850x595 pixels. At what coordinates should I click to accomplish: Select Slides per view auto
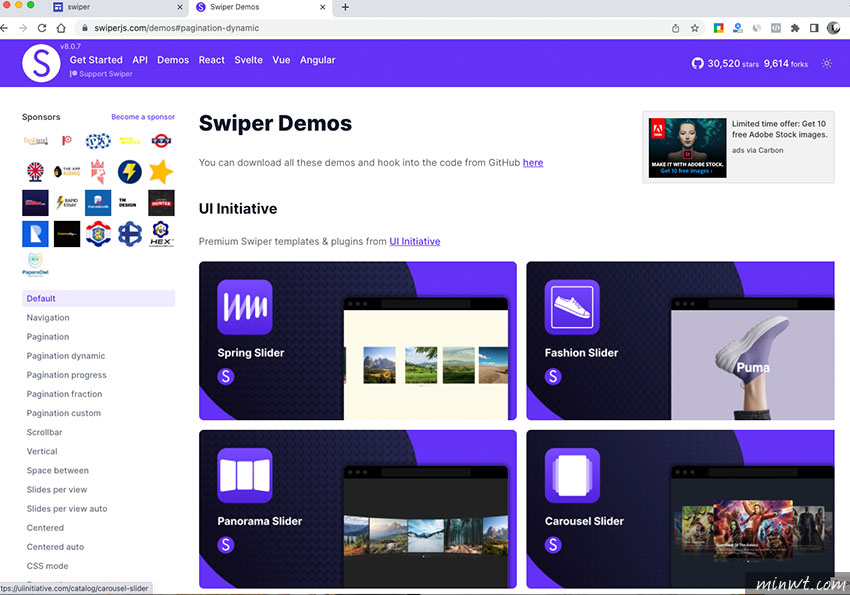[67, 509]
